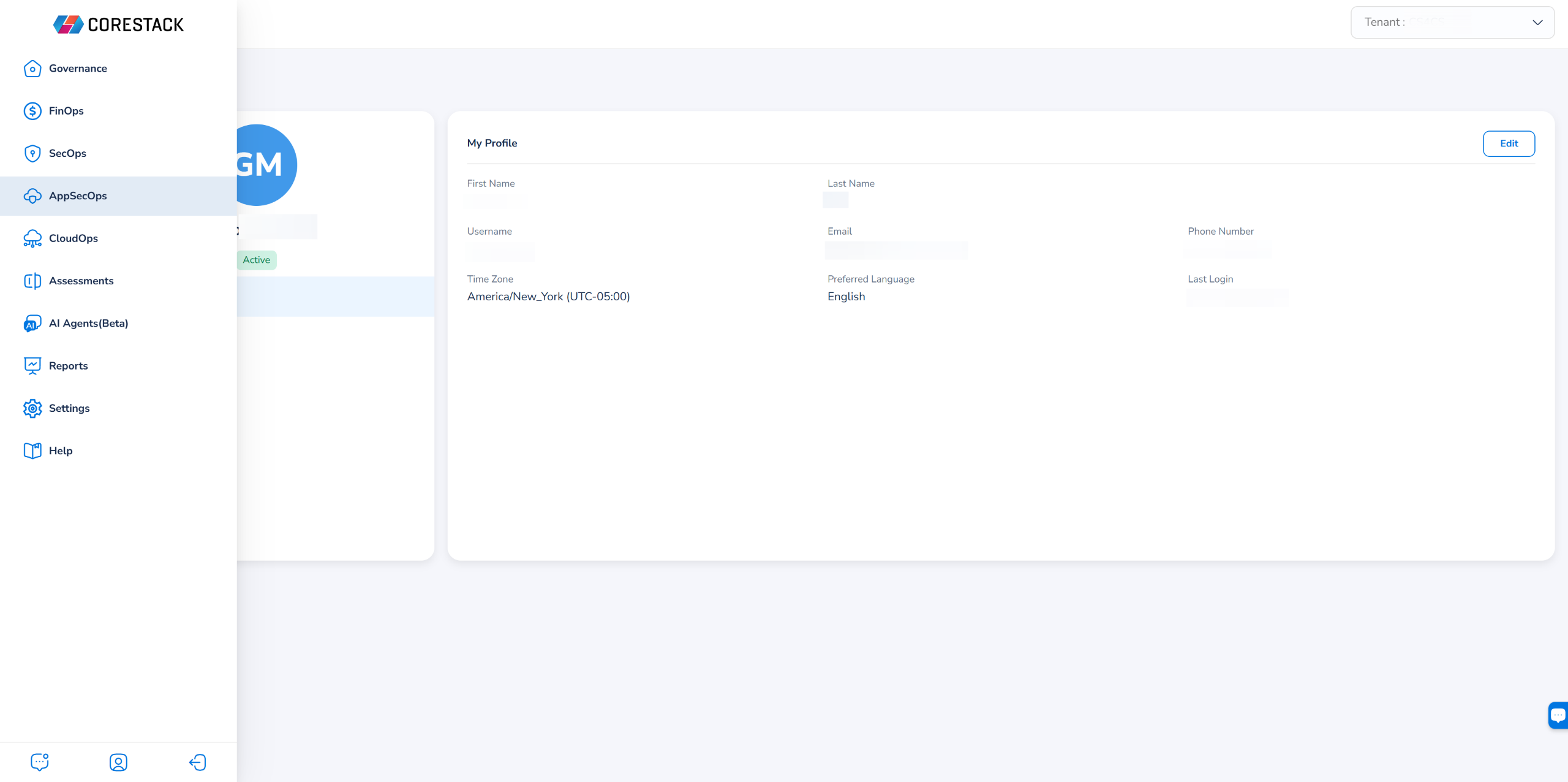Click the CloudOps cloud icon
Viewport: 1568px width, 782px height.
tap(32, 238)
